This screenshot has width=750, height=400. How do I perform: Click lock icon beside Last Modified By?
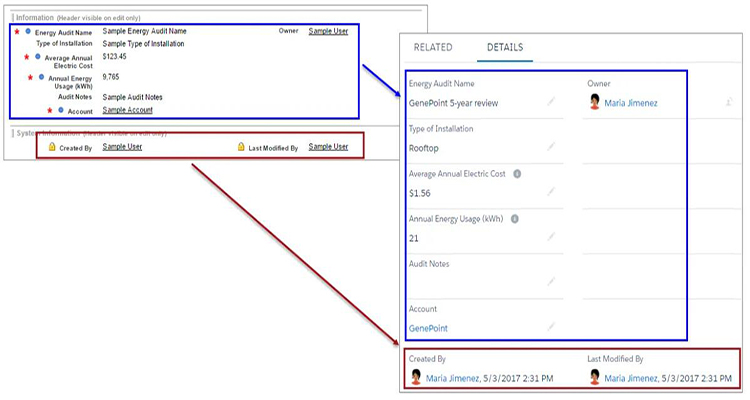241,147
